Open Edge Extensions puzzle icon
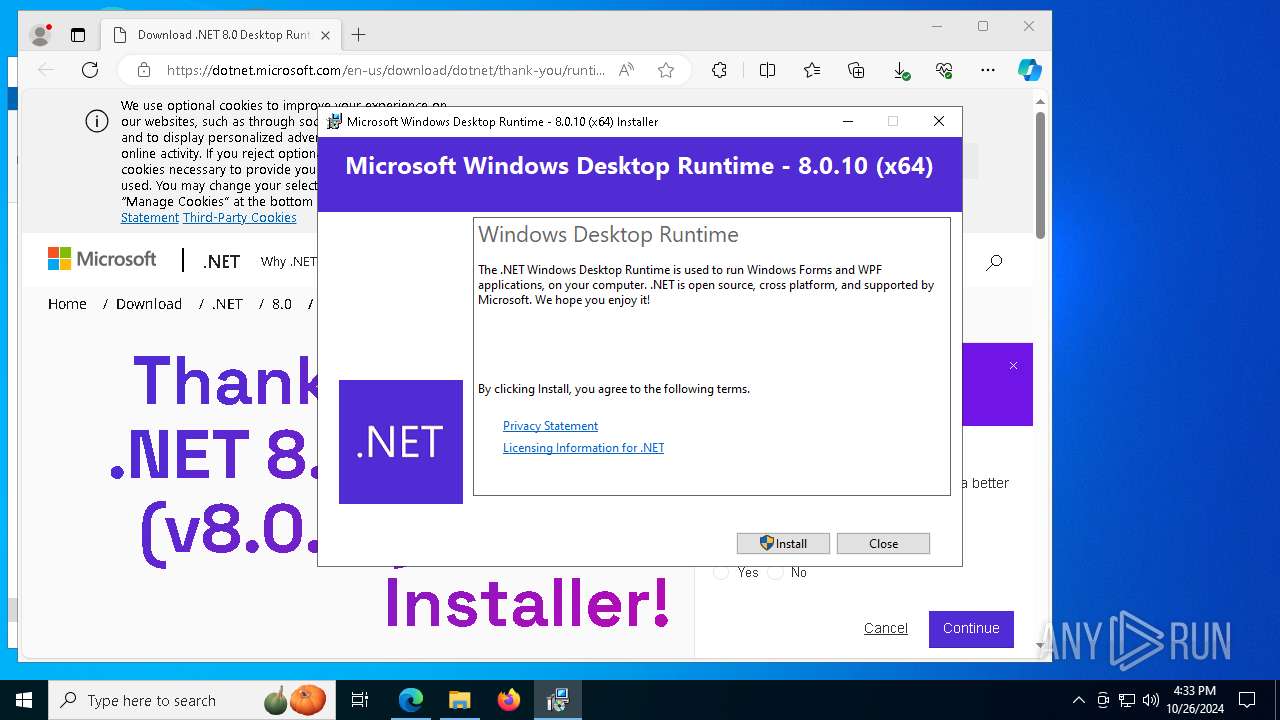1280x720 pixels. pos(719,70)
